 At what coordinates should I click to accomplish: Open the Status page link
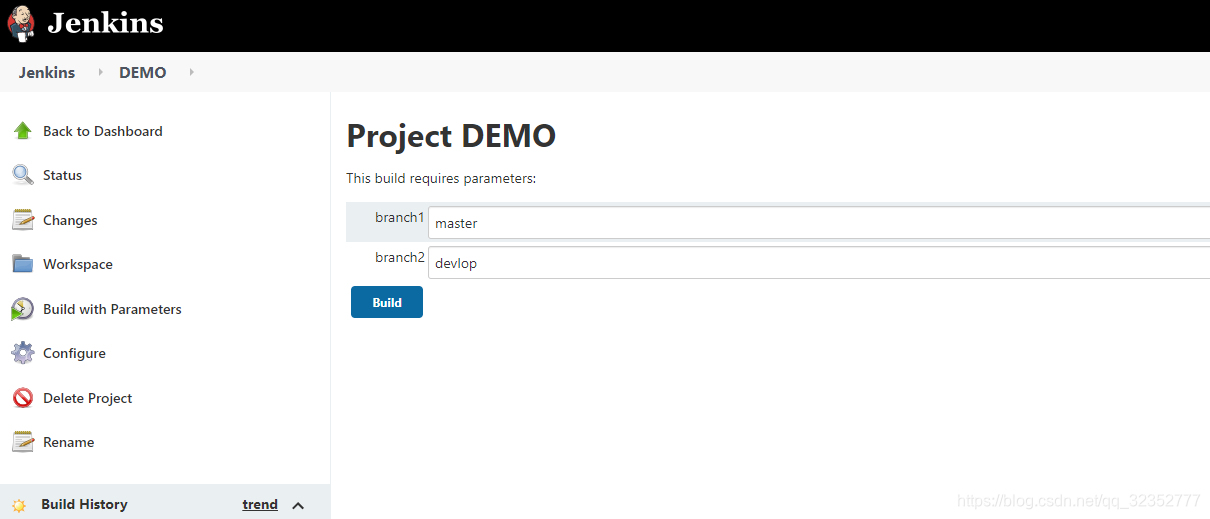click(x=62, y=175)
